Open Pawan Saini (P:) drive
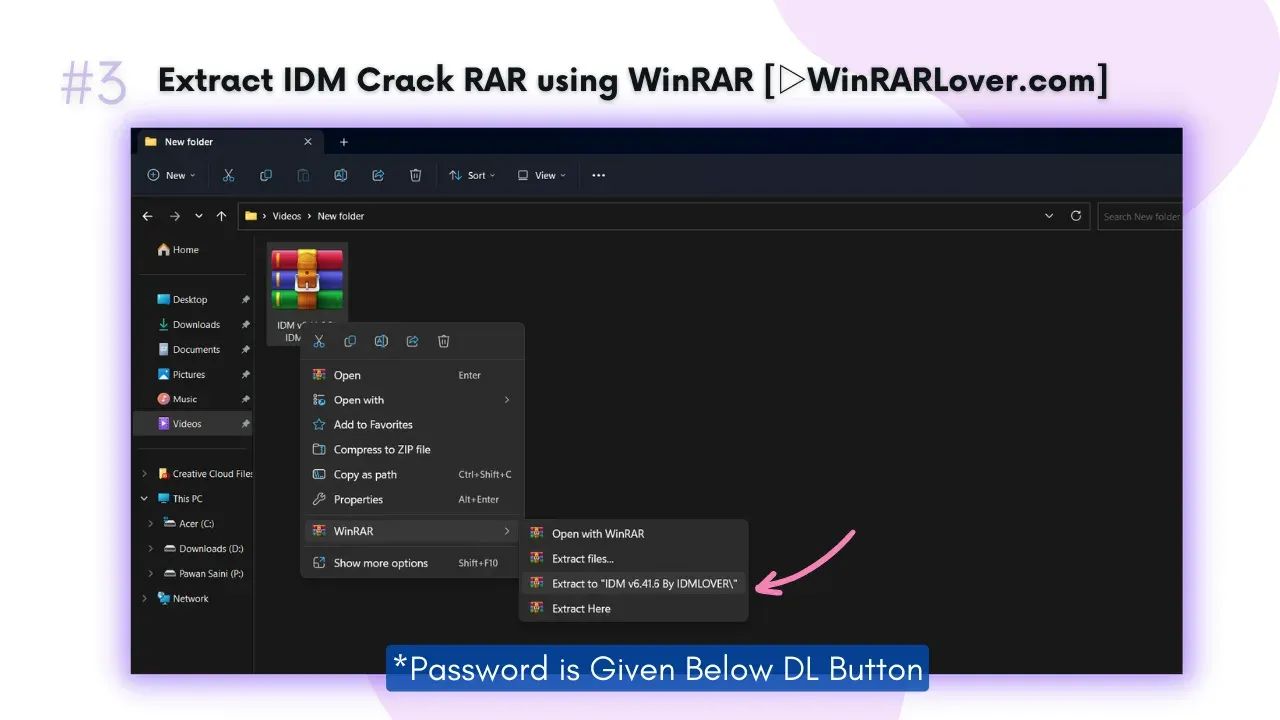Viewport: 1280px width, 720px height. coord(203,574)
